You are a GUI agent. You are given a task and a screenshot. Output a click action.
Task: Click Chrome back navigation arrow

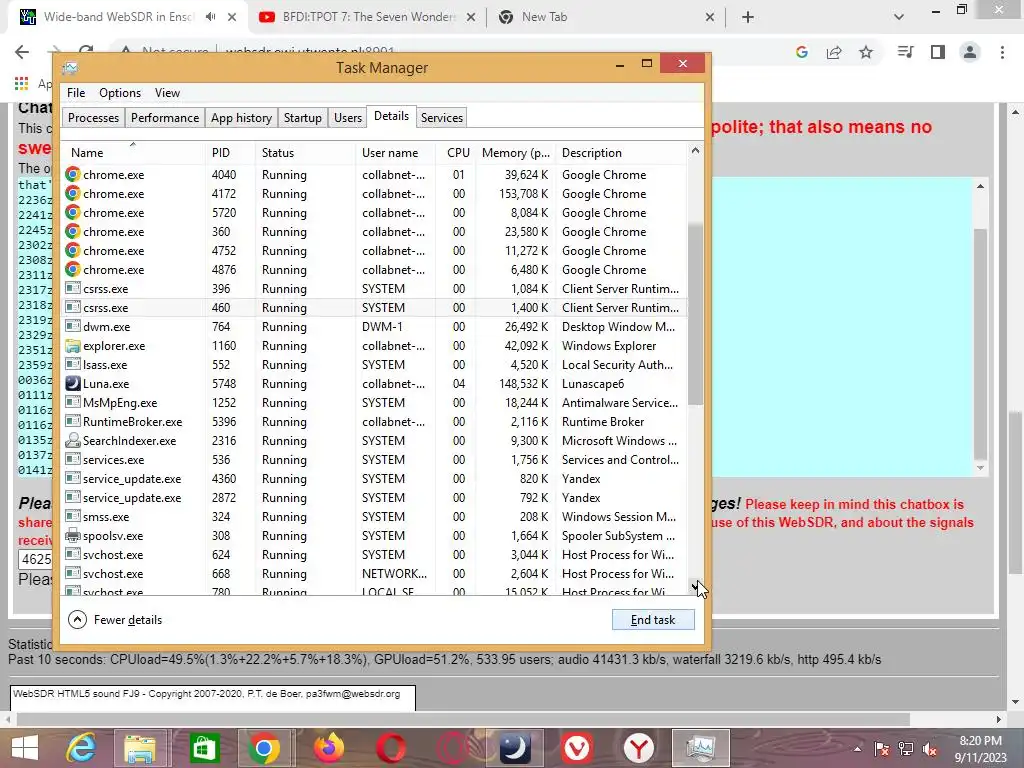[x=22, y=52]
